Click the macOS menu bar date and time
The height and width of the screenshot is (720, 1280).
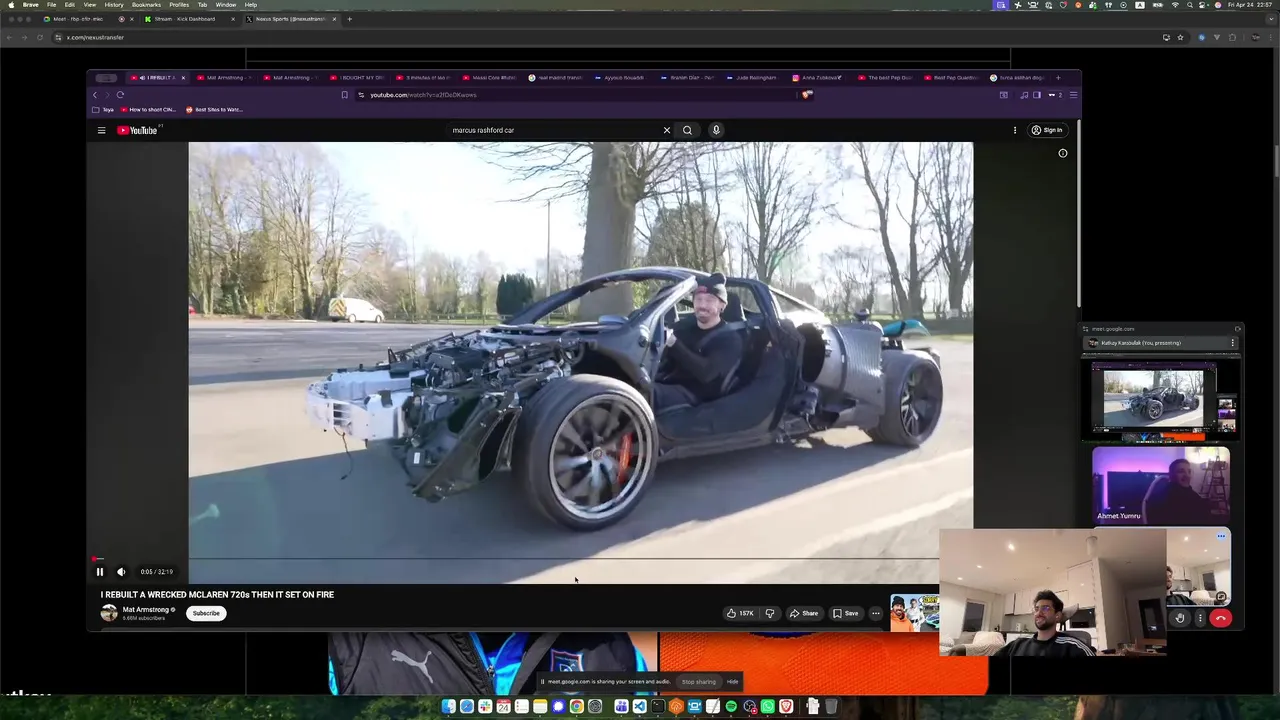click(1251, 5)
